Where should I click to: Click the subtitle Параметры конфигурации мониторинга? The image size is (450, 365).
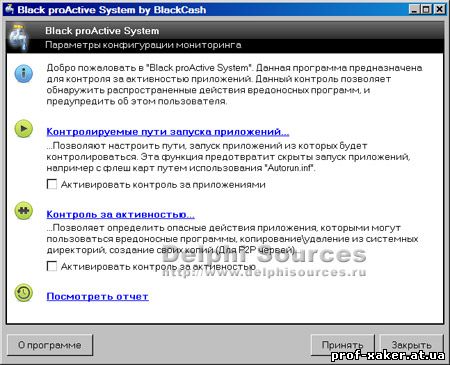click(143, 45)
